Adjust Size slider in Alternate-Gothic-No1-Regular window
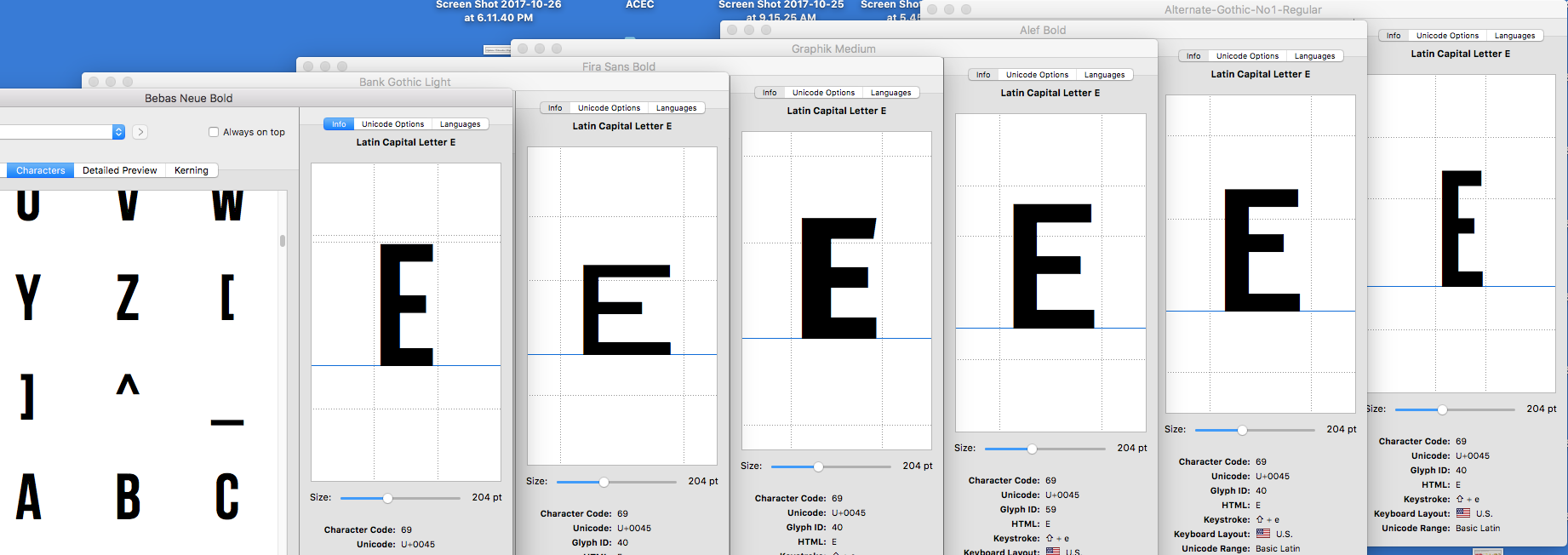The image size is (1568, 555). (x=1455, y=409)
